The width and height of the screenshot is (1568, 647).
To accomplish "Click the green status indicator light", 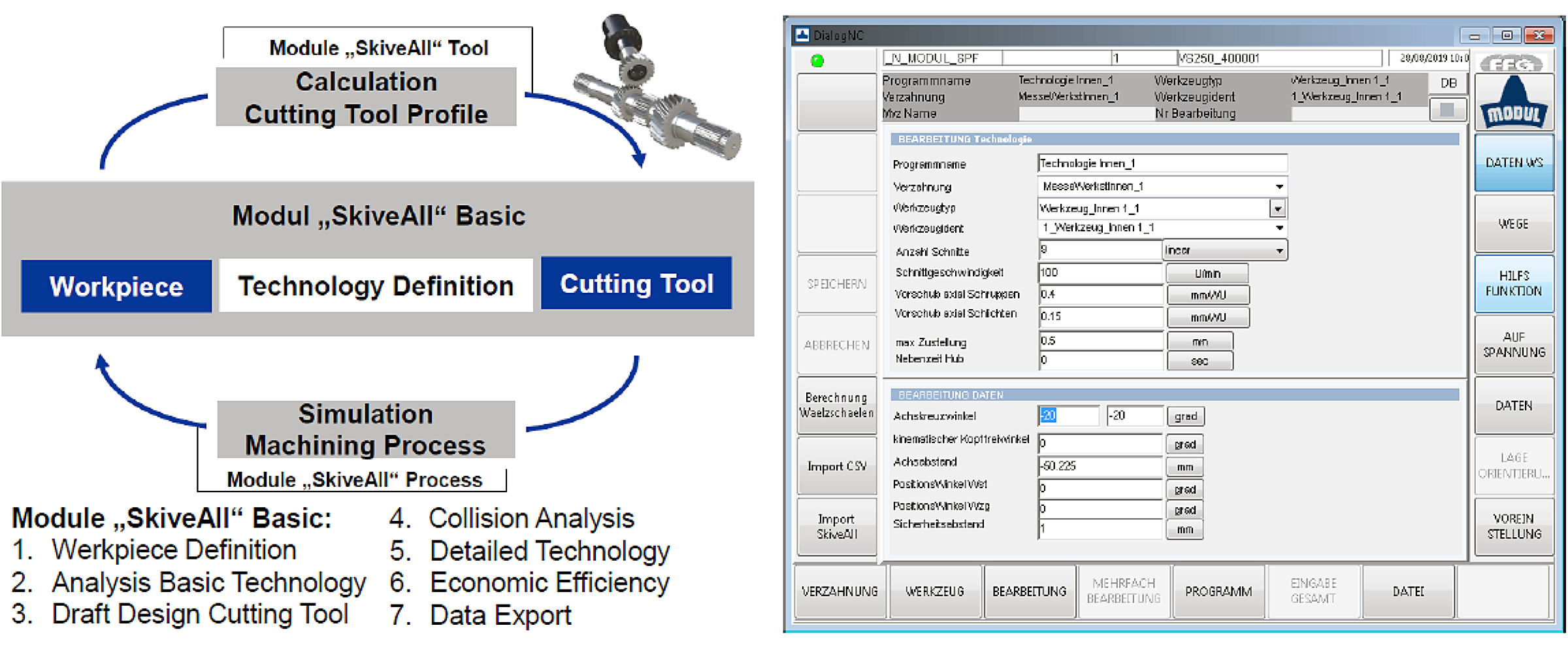I will [817, 61].
